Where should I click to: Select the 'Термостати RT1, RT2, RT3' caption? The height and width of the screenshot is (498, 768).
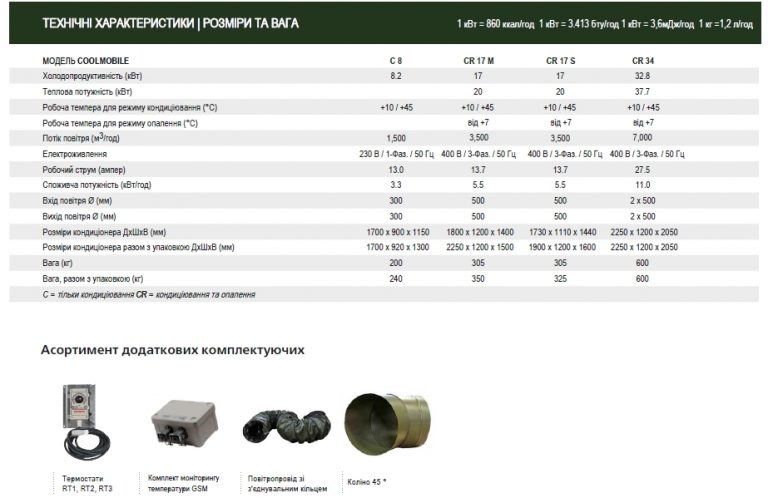87,483
